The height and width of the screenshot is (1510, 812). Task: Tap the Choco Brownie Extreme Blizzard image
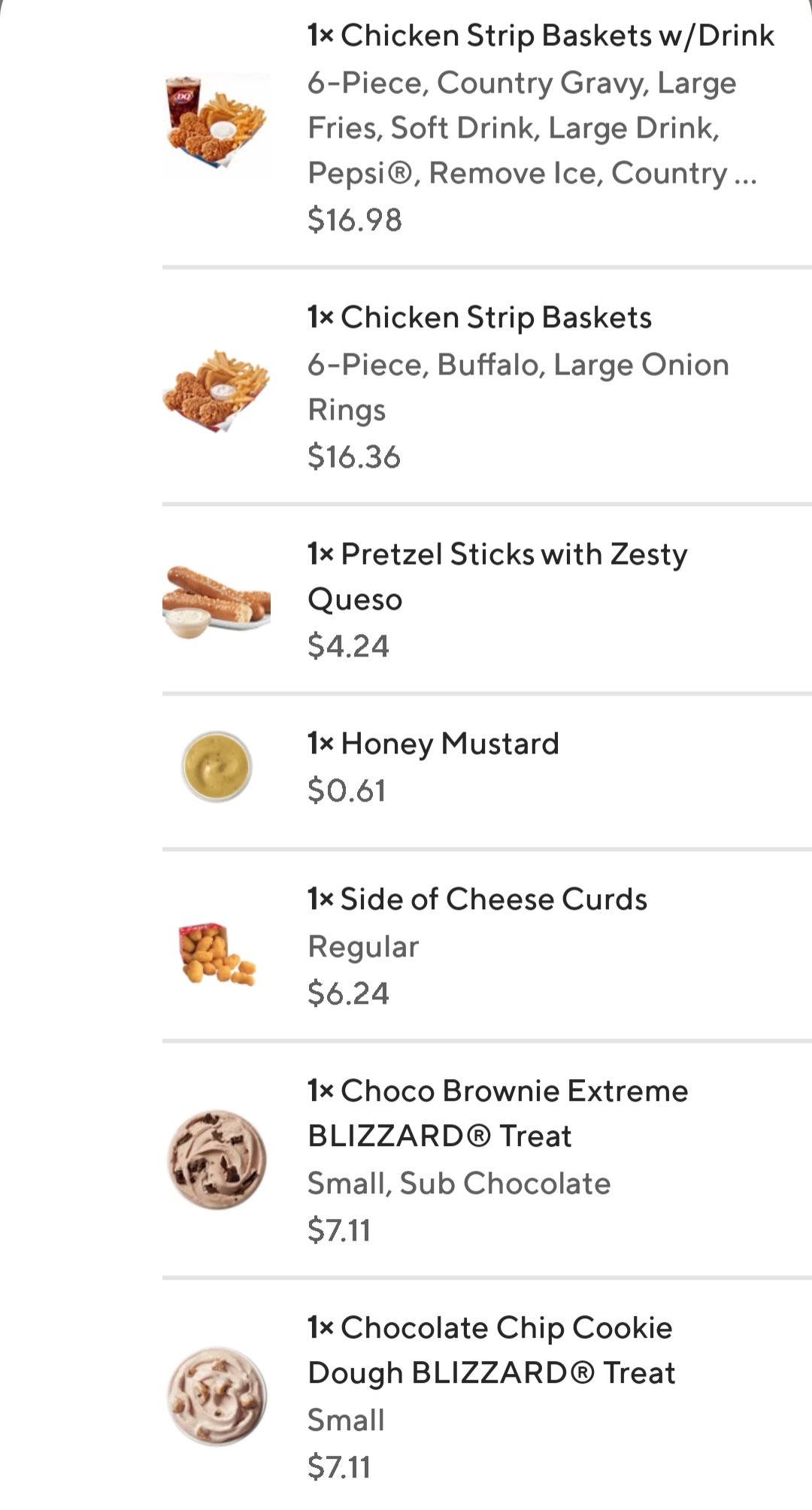click(217, 1159)
